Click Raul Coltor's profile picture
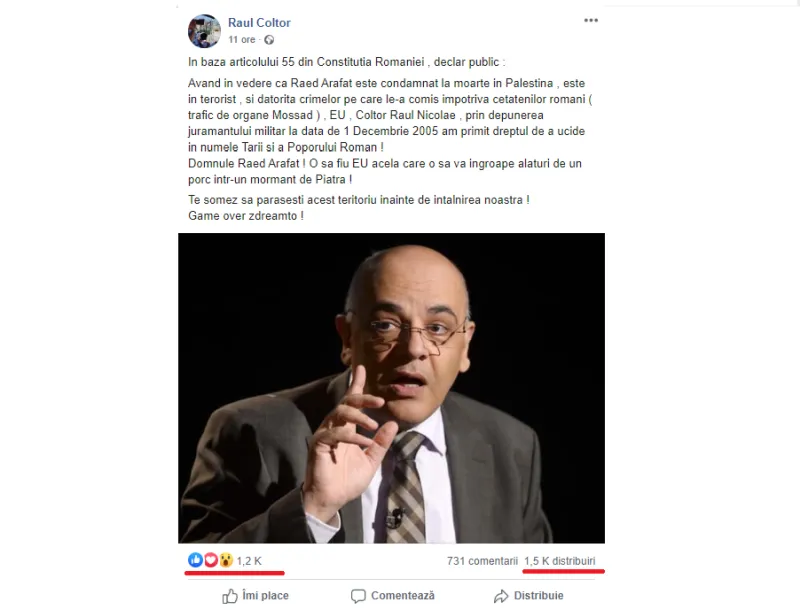 point(205,31)
